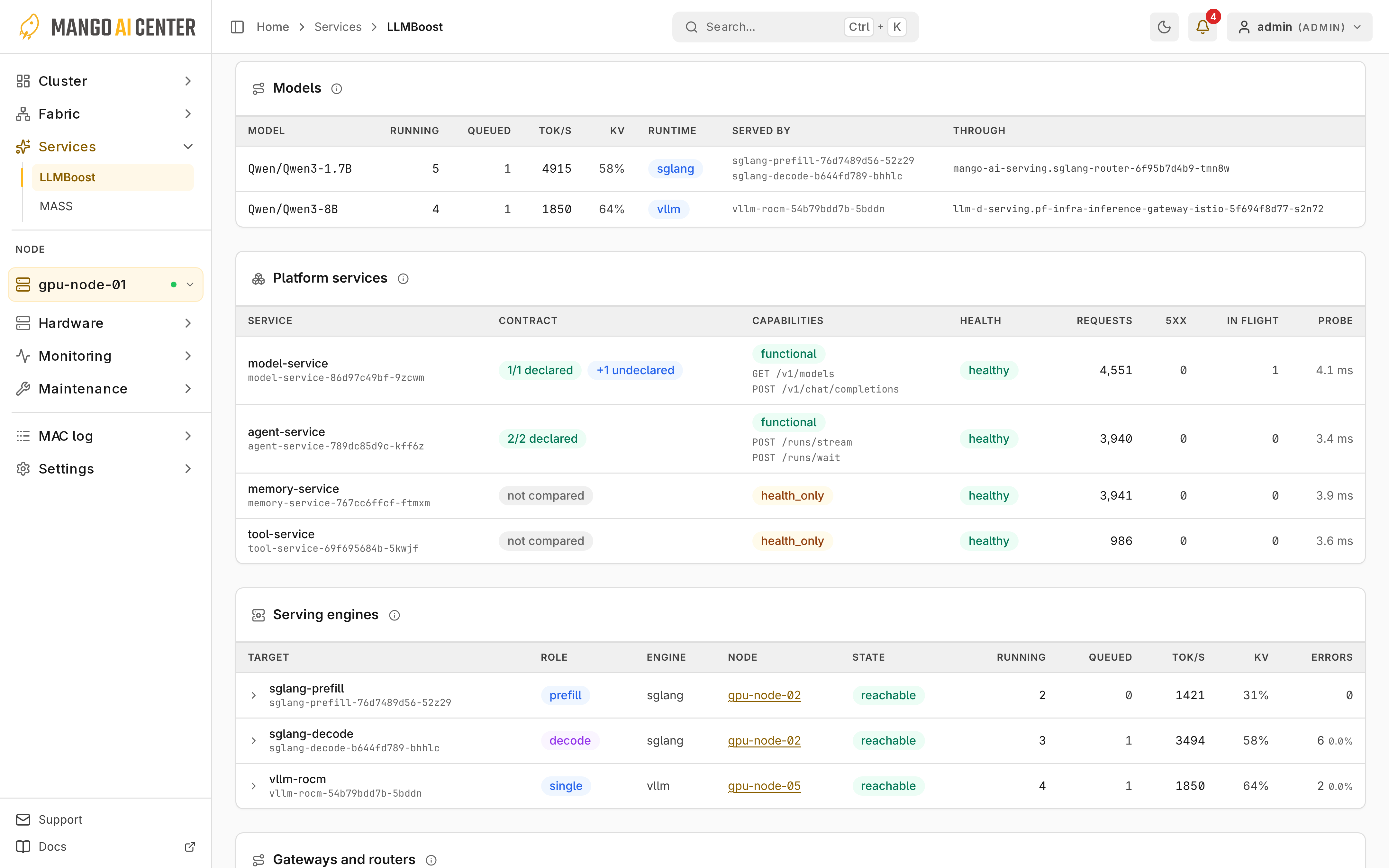Select LLMBoost in sidebar
Screen dimensions: 1389x868
(113, 177)
